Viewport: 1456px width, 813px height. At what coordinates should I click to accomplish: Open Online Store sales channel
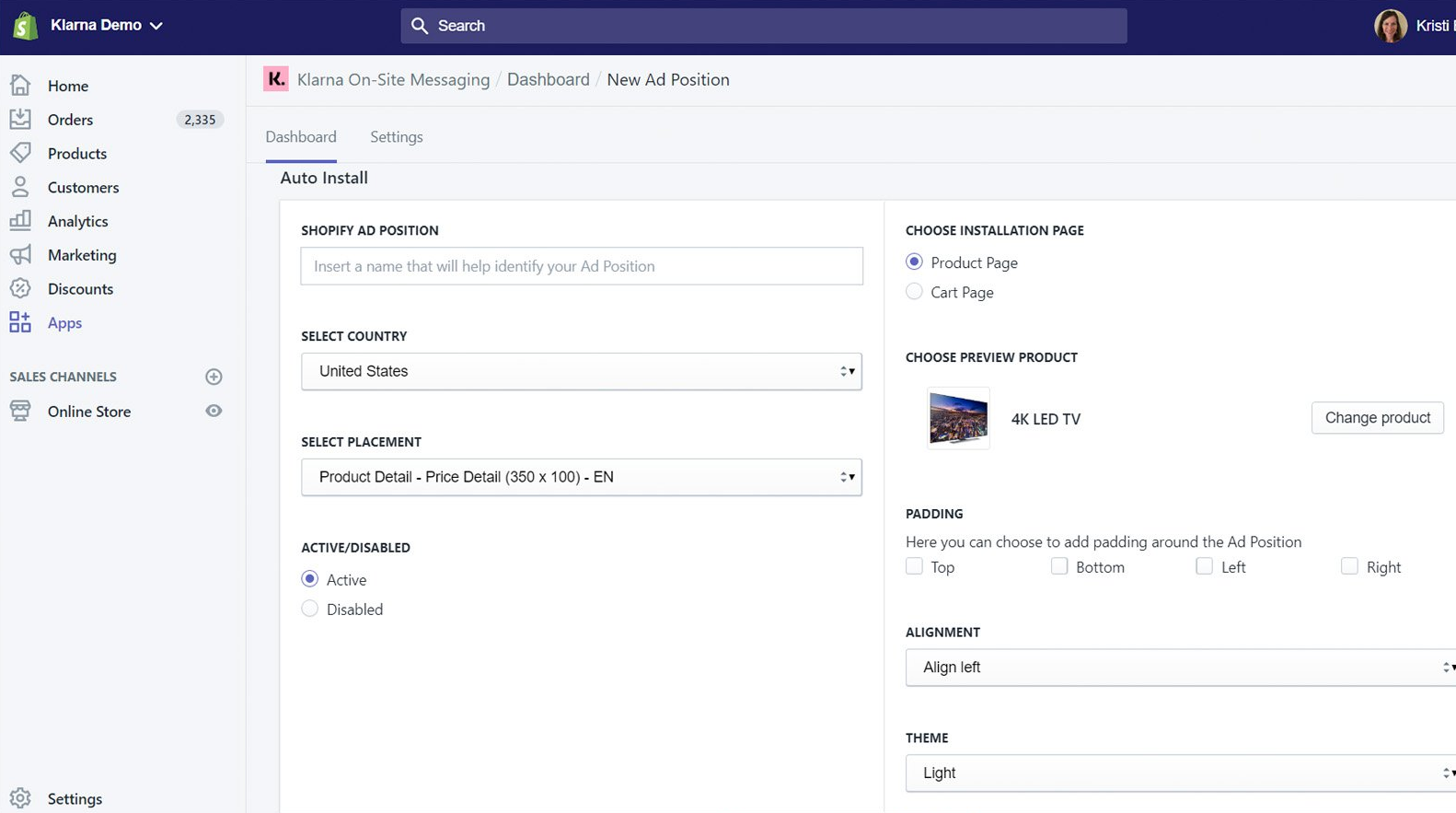(89, 412)
